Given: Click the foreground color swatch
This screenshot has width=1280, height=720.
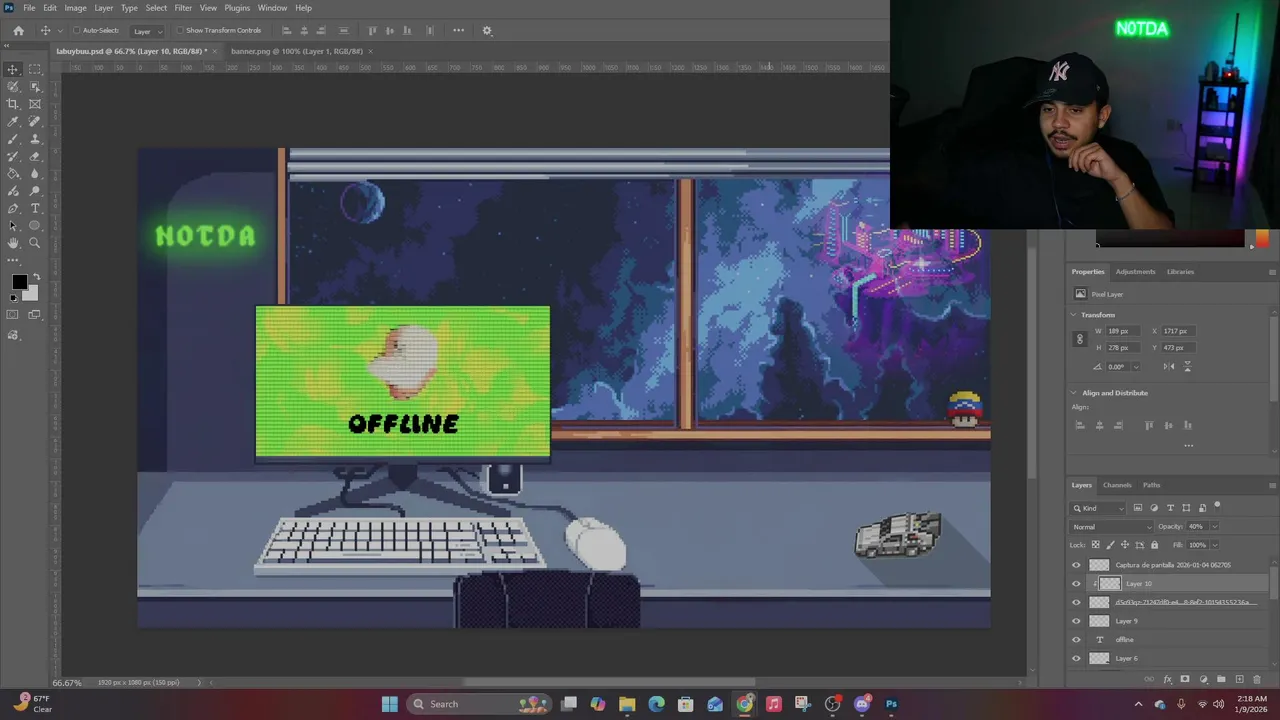Looking at the screenshot, I should pos(19,284).
